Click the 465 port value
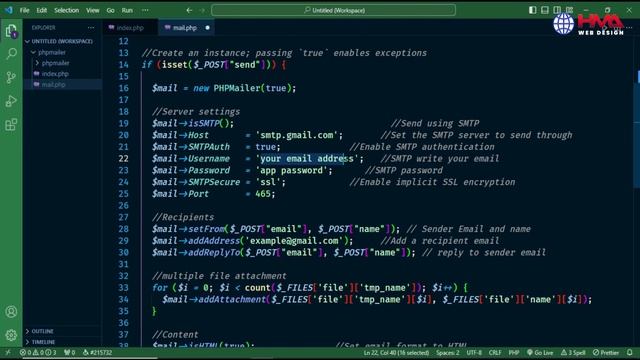The height and width of the screenshot is (360, 640). [x=263, y=194]
